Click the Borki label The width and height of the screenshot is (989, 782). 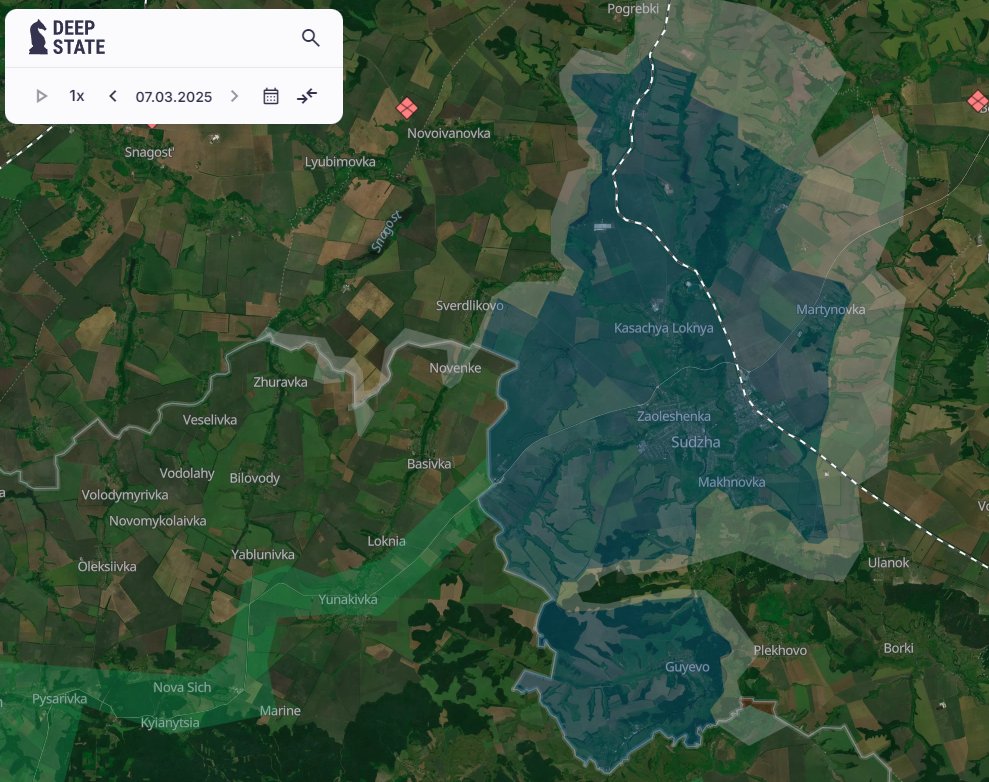898,648
